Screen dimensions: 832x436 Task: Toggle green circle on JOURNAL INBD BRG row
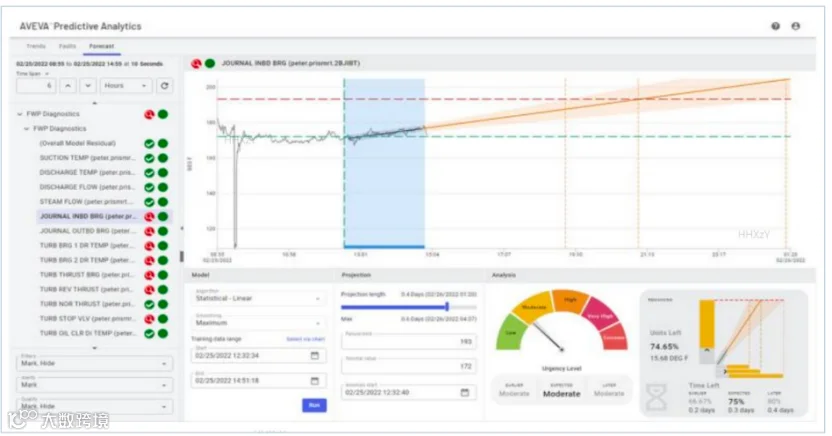click(163, 216)
